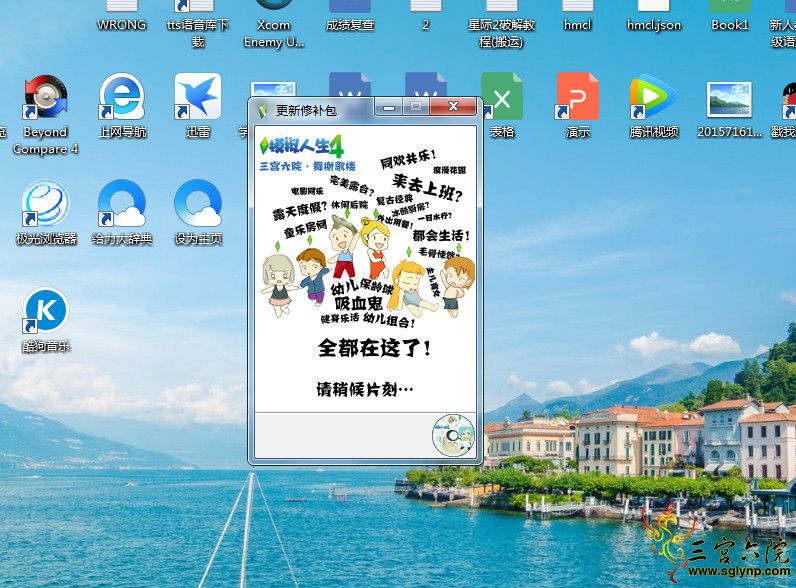
Task: Open the 演示 presentation shortcut
Action: pyautogui.click(x=578, y=106)
